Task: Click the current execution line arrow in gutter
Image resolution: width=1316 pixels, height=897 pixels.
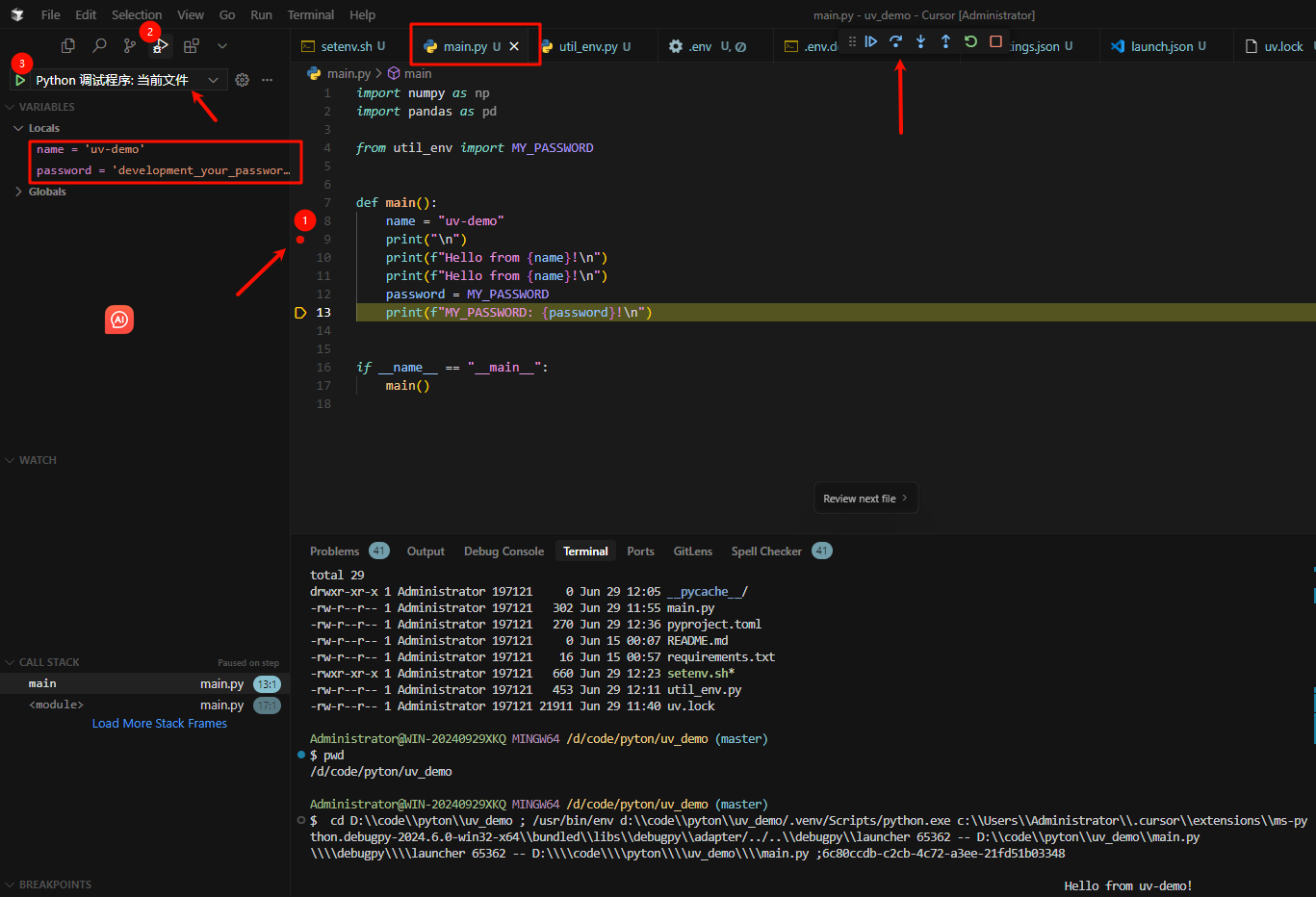Action: (x=300, y=313)
